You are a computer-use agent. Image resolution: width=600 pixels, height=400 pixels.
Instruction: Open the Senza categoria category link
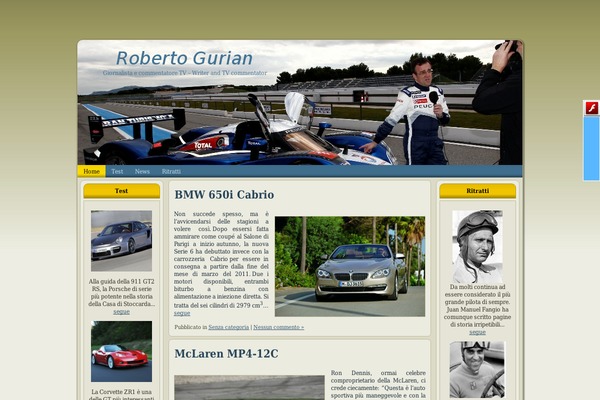(228, 327)
